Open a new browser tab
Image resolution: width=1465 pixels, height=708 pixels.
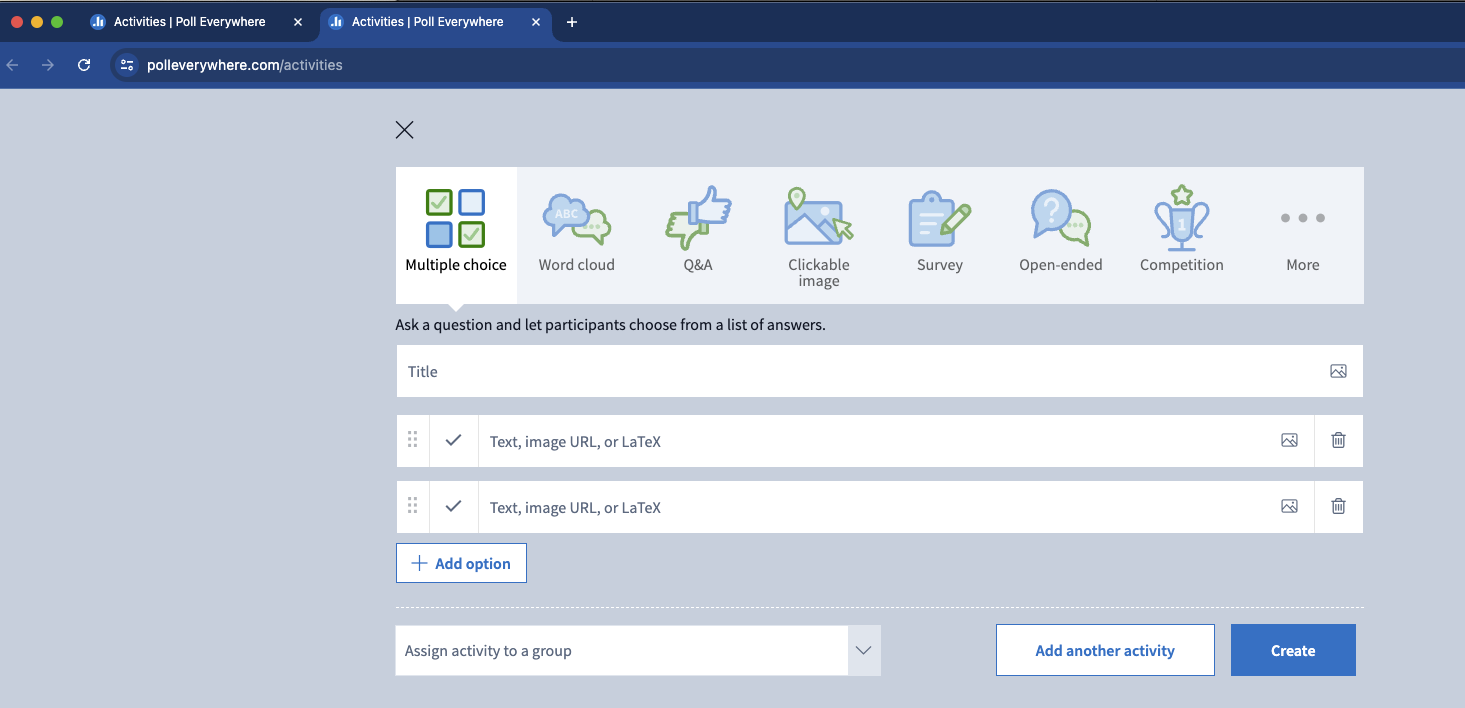pos(572,22)
